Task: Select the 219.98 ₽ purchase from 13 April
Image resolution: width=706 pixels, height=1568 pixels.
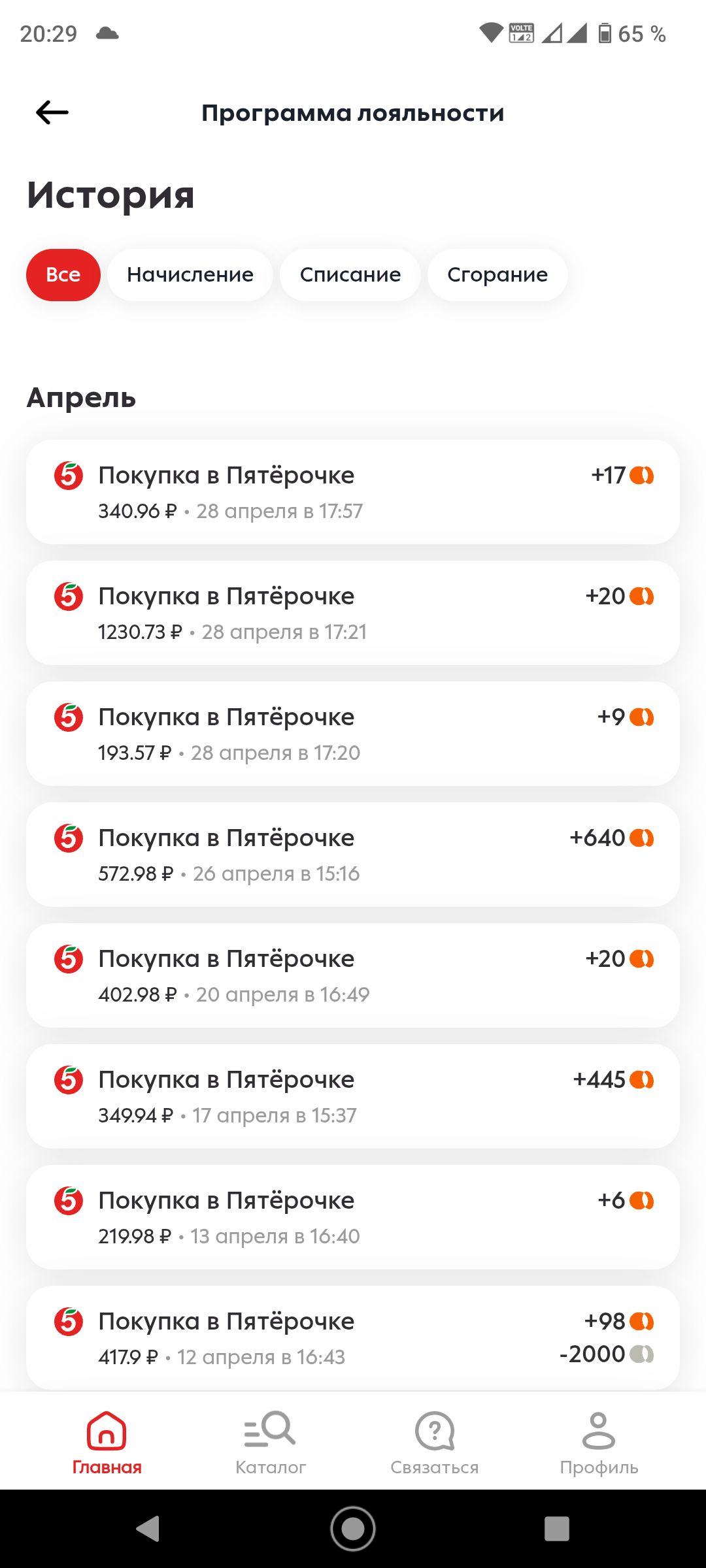Action: tap(353, 1217)
